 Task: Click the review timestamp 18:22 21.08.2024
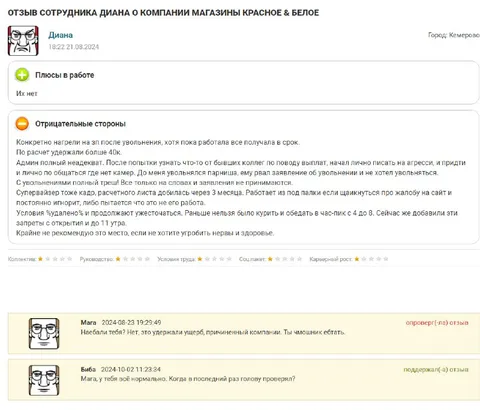74,47
